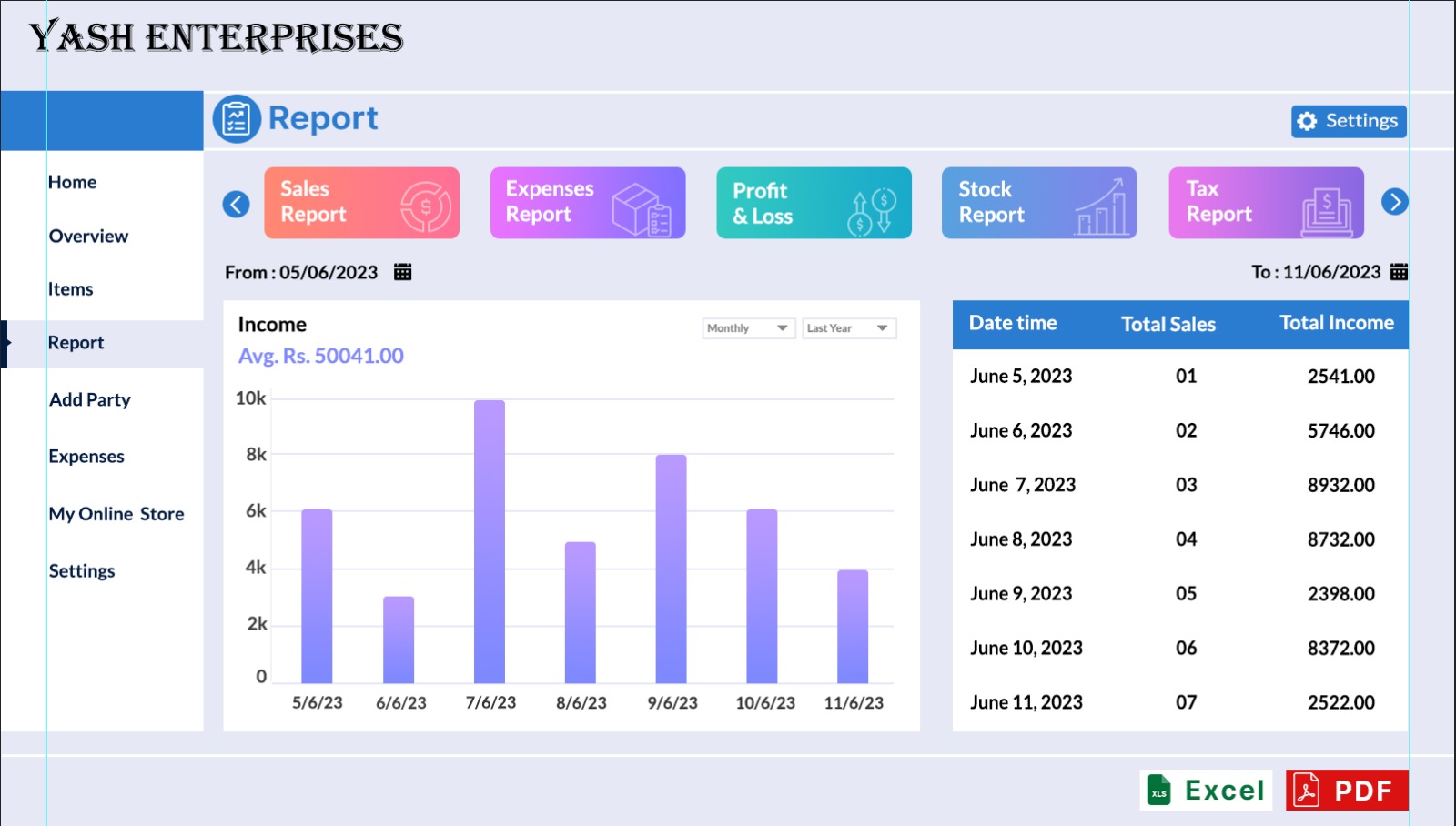The image size is (1456, 826).
Task: Open the Stock Report card
Action: (x=1039, y=203)
